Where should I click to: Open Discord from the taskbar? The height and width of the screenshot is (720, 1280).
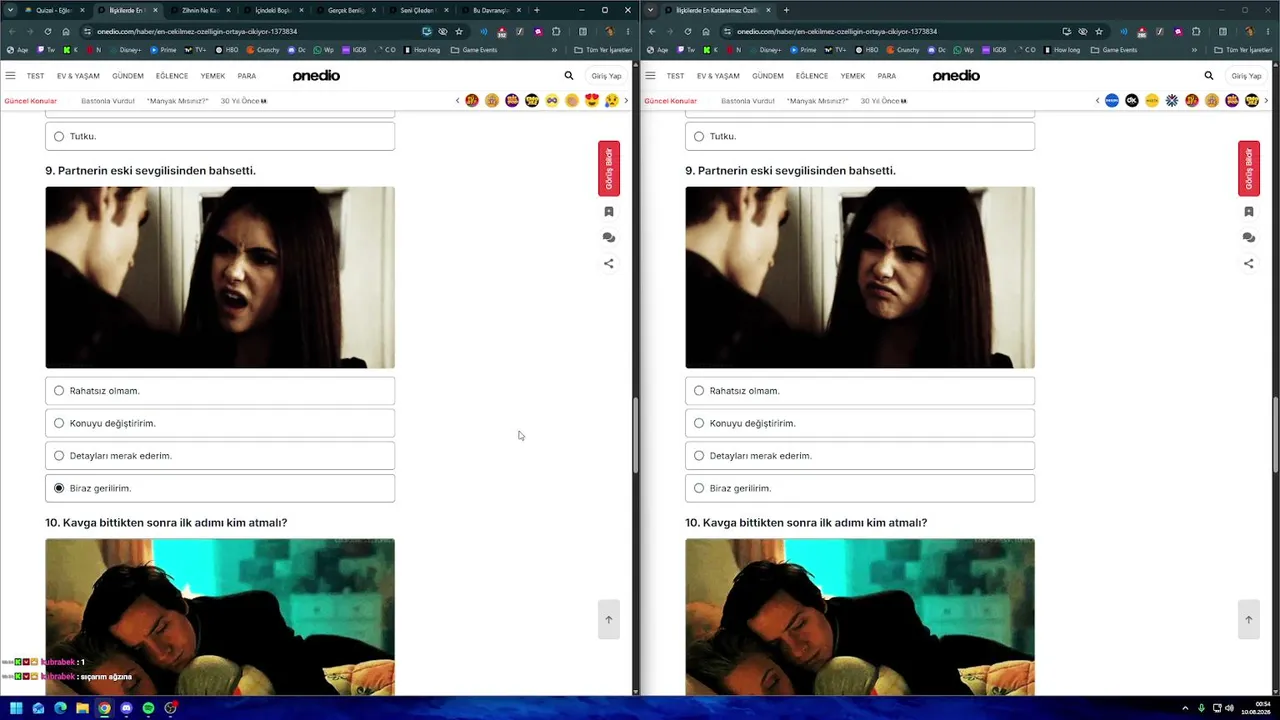coord(126,708)
